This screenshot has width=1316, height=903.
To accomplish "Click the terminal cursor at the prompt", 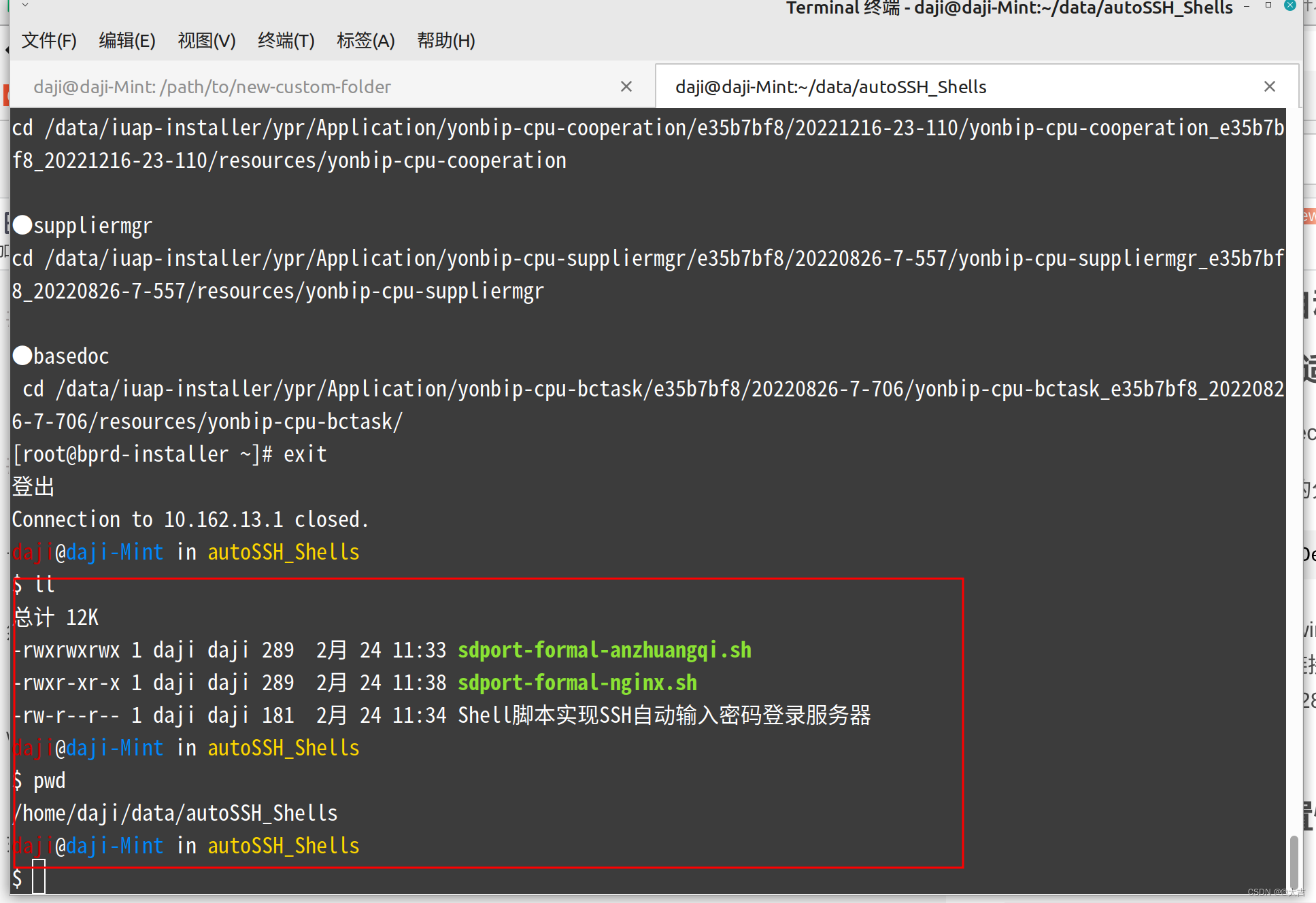I will click(39, 877).
